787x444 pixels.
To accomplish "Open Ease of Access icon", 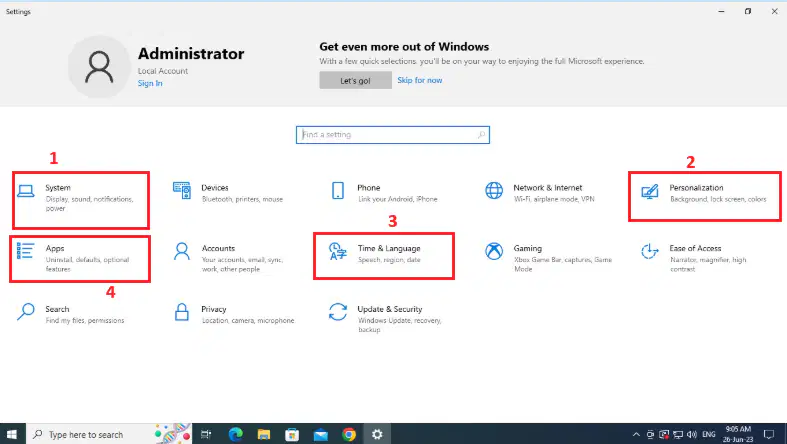I will point(649,251).
